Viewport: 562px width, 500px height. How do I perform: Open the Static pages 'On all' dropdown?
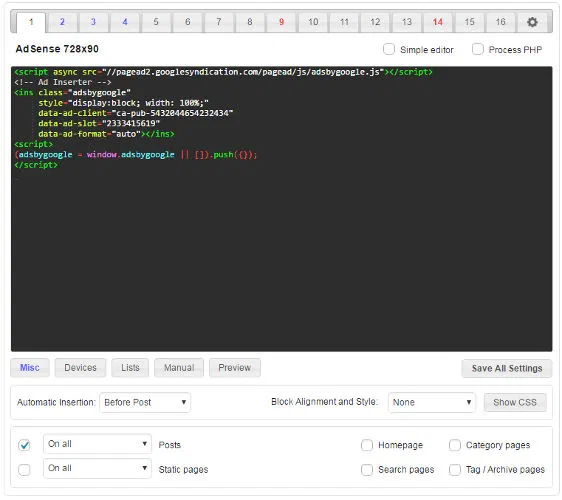[97, 468]
